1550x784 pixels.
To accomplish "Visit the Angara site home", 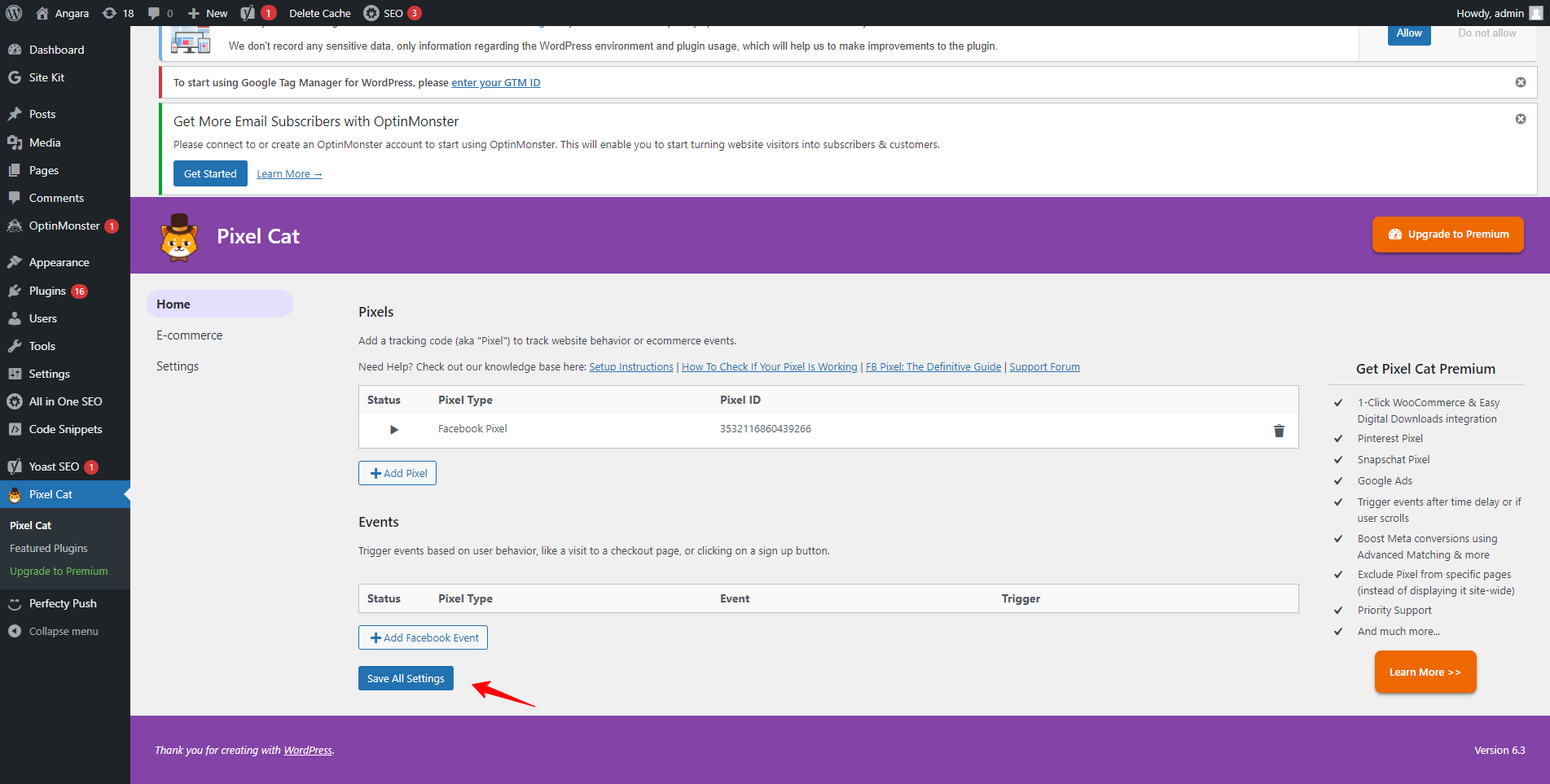I will click(63, 13).
